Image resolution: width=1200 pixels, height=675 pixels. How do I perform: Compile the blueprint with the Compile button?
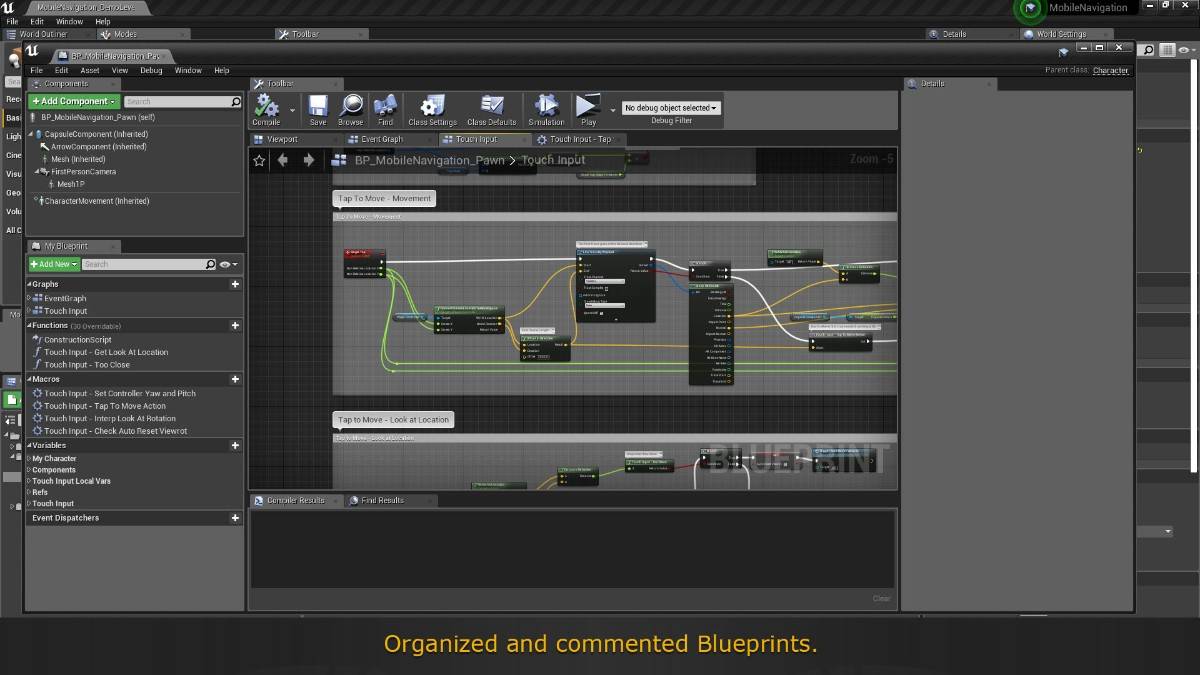click(266, 110)
